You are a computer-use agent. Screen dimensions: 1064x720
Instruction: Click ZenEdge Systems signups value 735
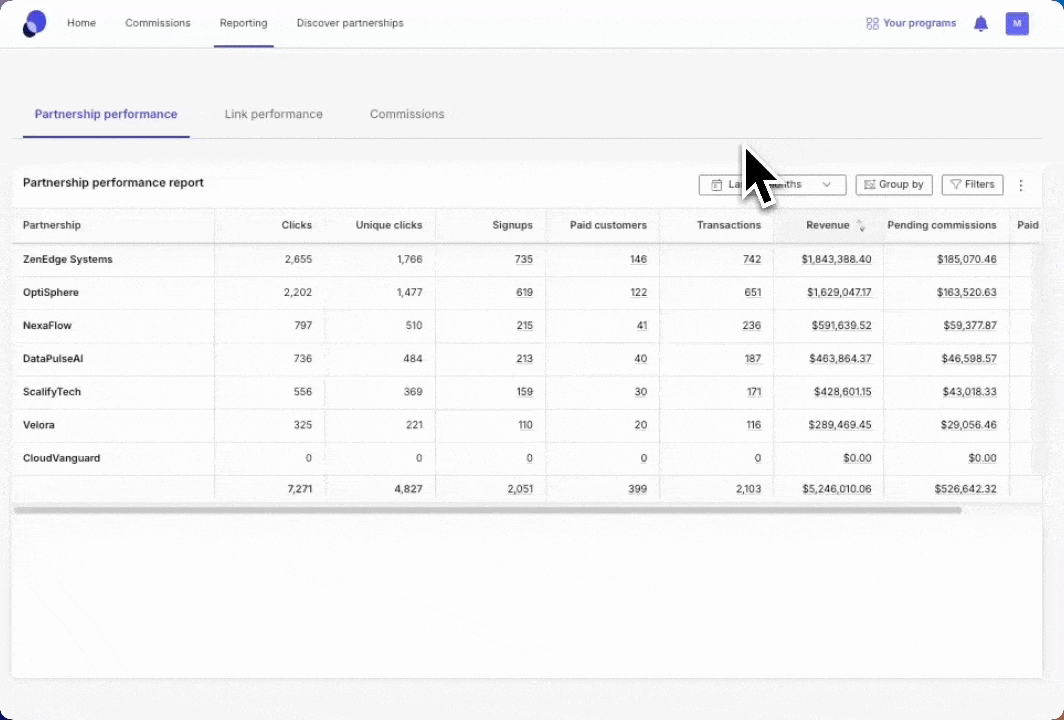[524, 259]
